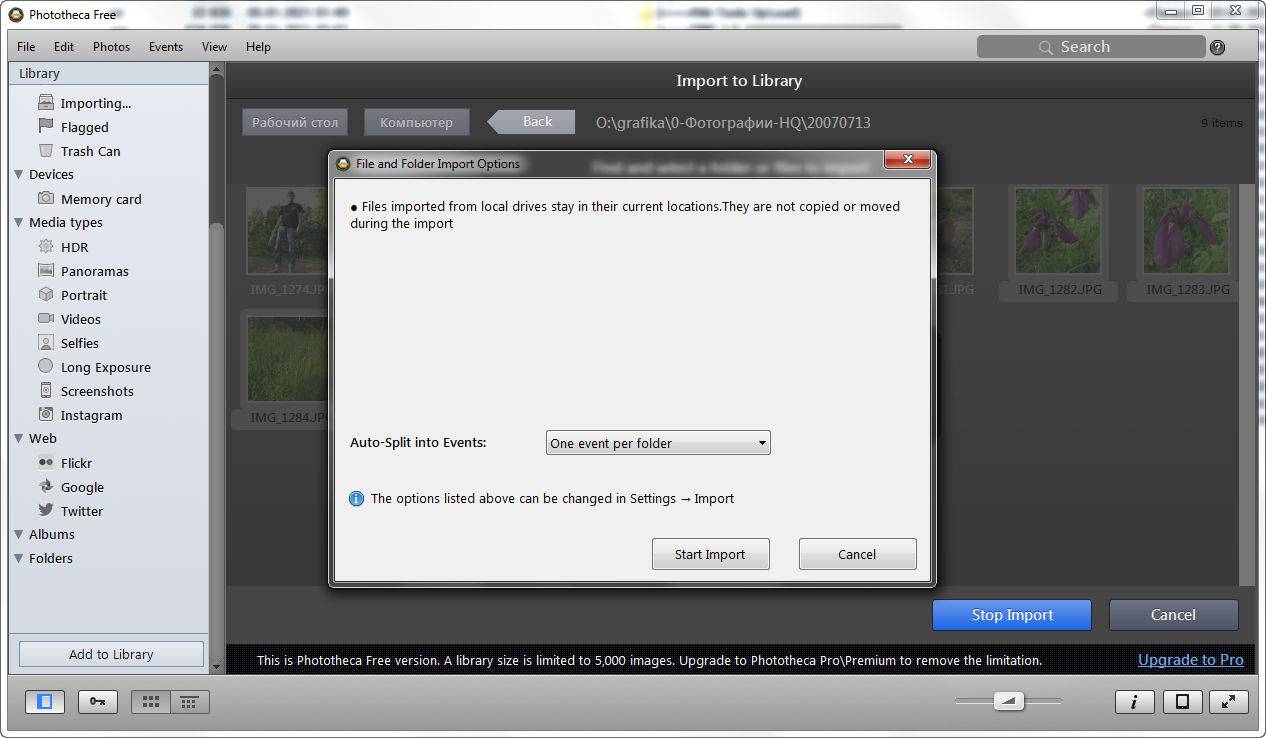Click the blue Stop Import button

click(x=1012, y=615)
